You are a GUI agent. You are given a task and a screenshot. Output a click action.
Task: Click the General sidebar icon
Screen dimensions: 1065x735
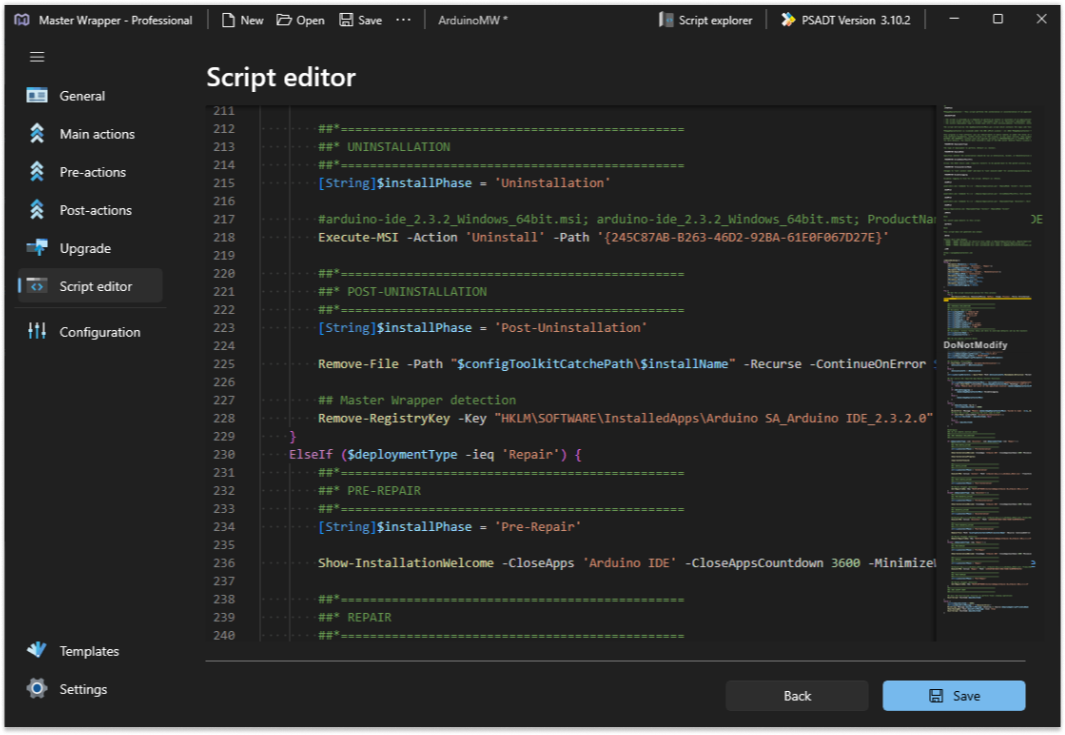37,95
